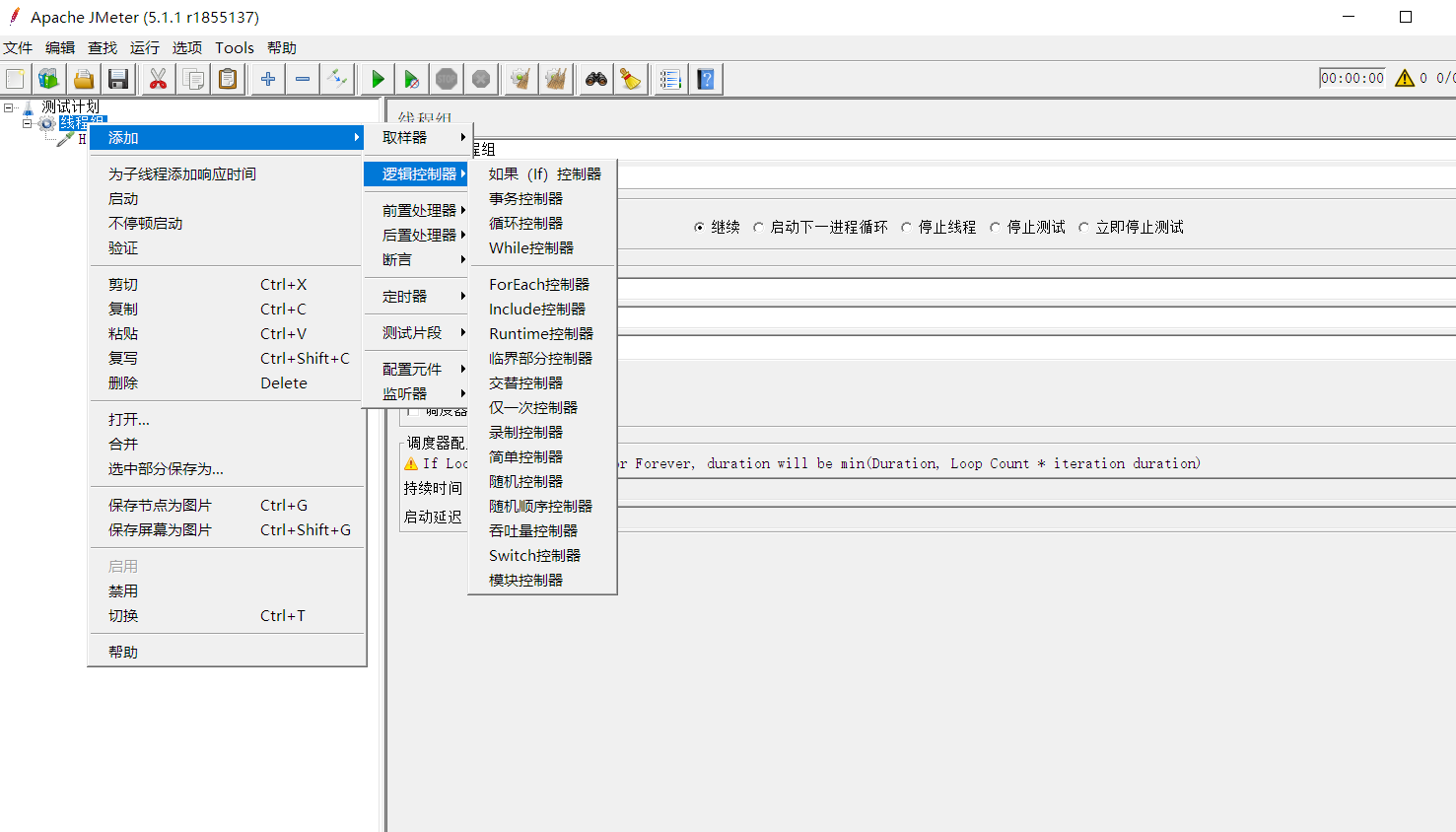Choose 不停顿启动 from the context menu

[x=227, y=223]
